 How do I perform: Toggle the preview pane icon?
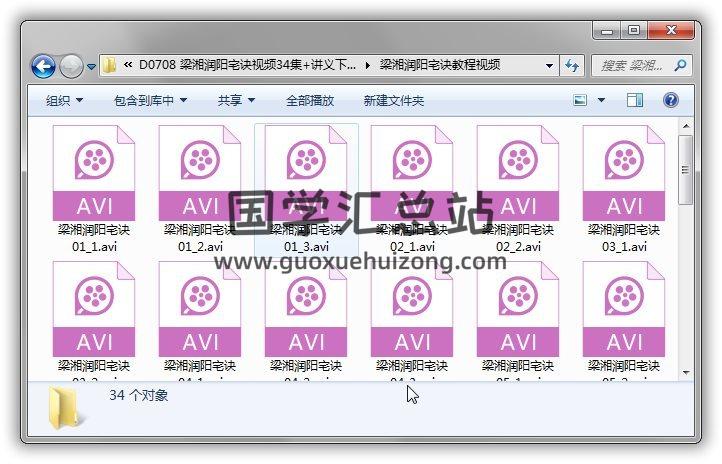click(x=635, y=100)
